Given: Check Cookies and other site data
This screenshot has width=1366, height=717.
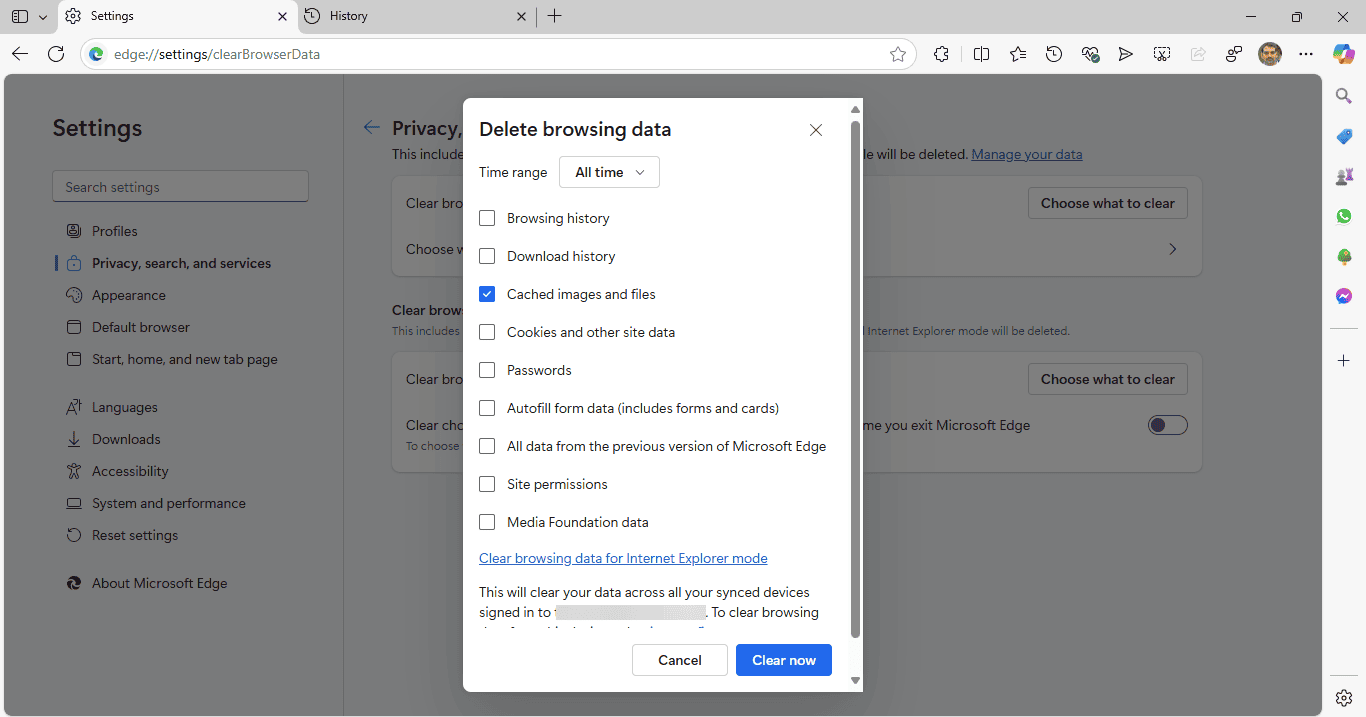Looking at the screenshot, I should 487,332.
